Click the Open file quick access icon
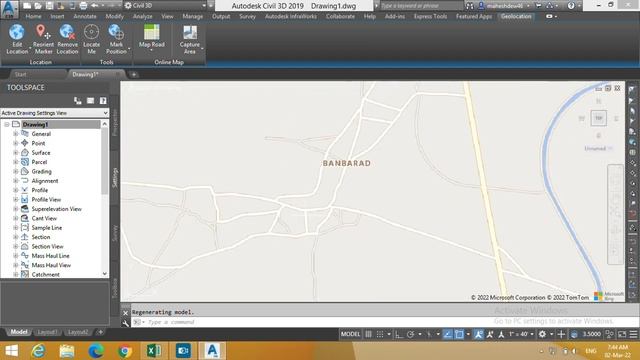The width and height of the screenshot is (640, 360). tap(38, 6)
